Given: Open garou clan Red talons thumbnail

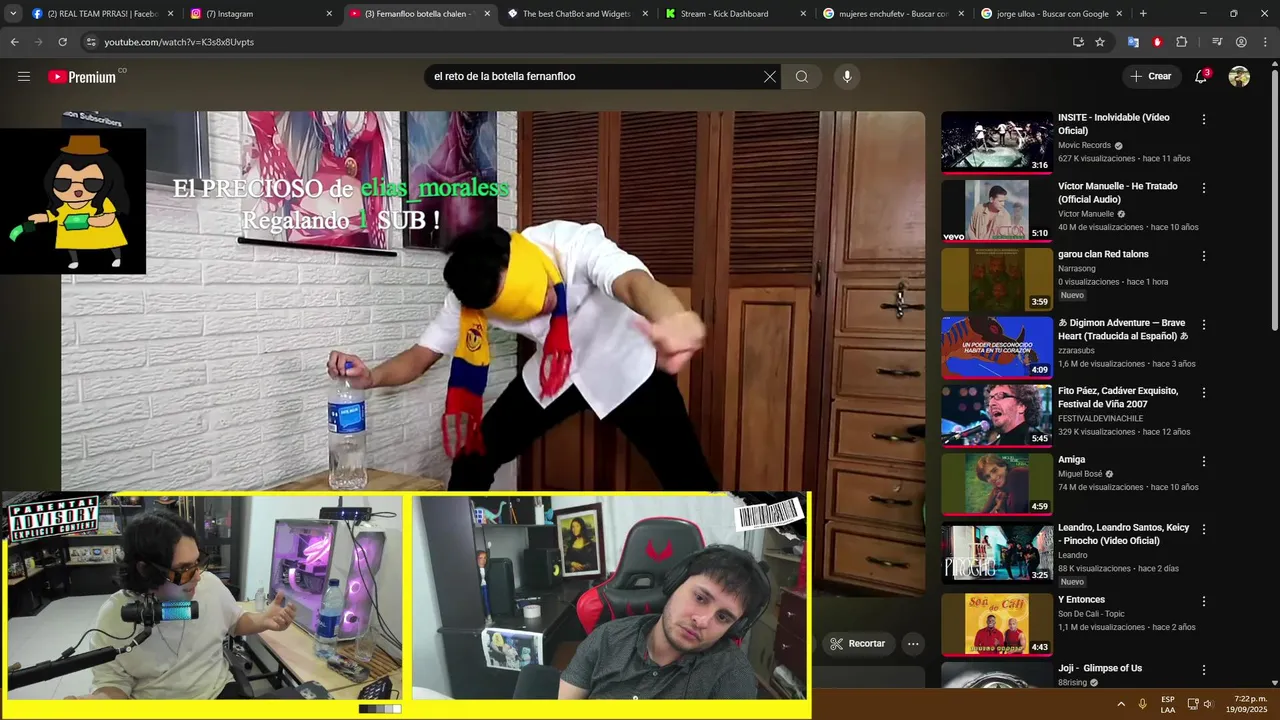Looking at the screenshot, I should (997, 279).
